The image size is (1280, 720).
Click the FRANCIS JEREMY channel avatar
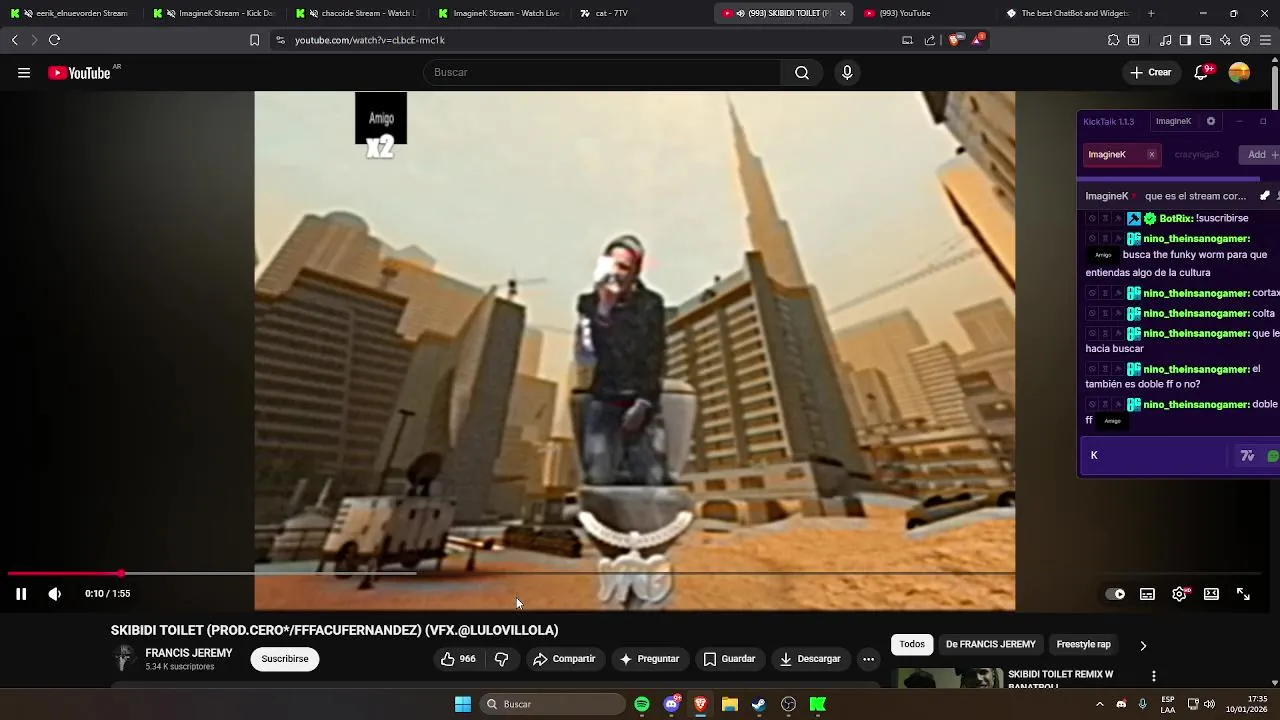(124, 659)
